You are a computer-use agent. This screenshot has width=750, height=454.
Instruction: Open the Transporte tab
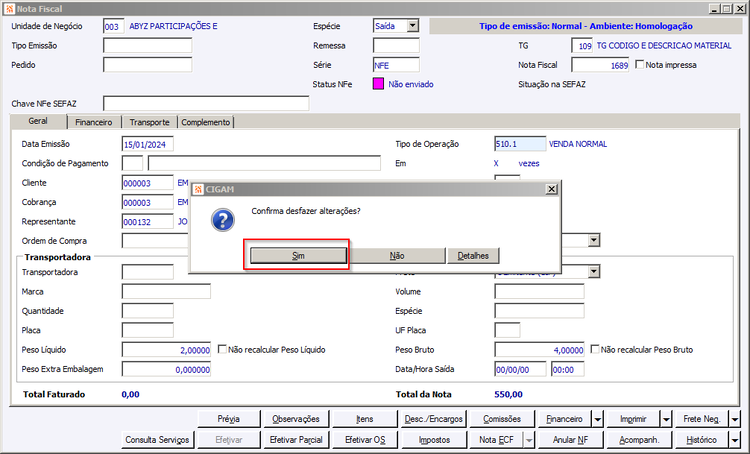point(149,122)
